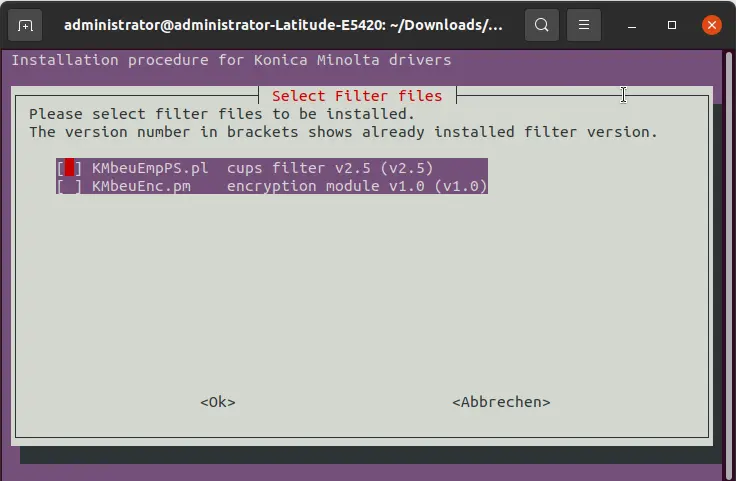The height and width of the screenshot is (481, 736).
Task: Close the terminal window
Action: click(712, 25)
